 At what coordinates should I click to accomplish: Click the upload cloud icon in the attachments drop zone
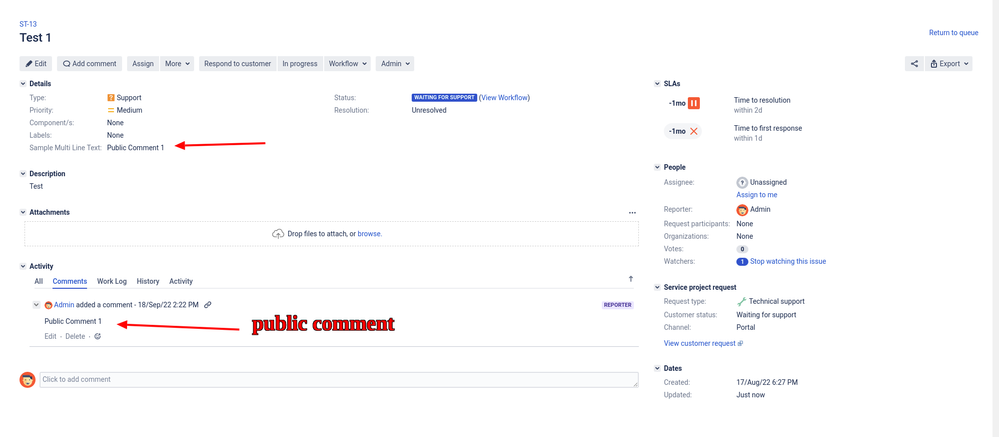tap(278, 234)
